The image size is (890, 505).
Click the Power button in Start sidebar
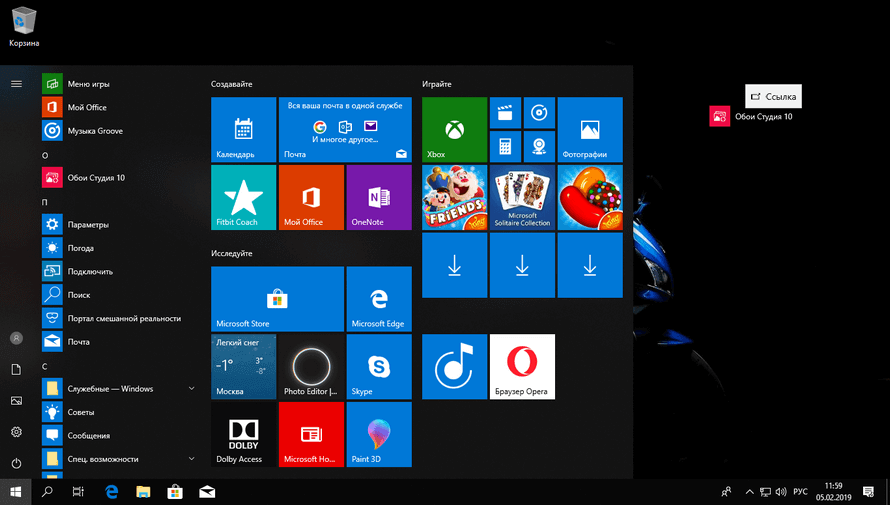click(x=16, y=463)
